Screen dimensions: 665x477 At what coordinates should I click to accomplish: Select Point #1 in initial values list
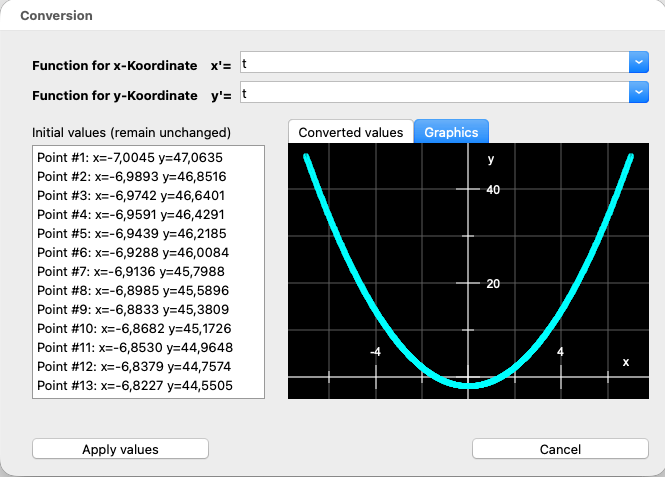point(129,157)
